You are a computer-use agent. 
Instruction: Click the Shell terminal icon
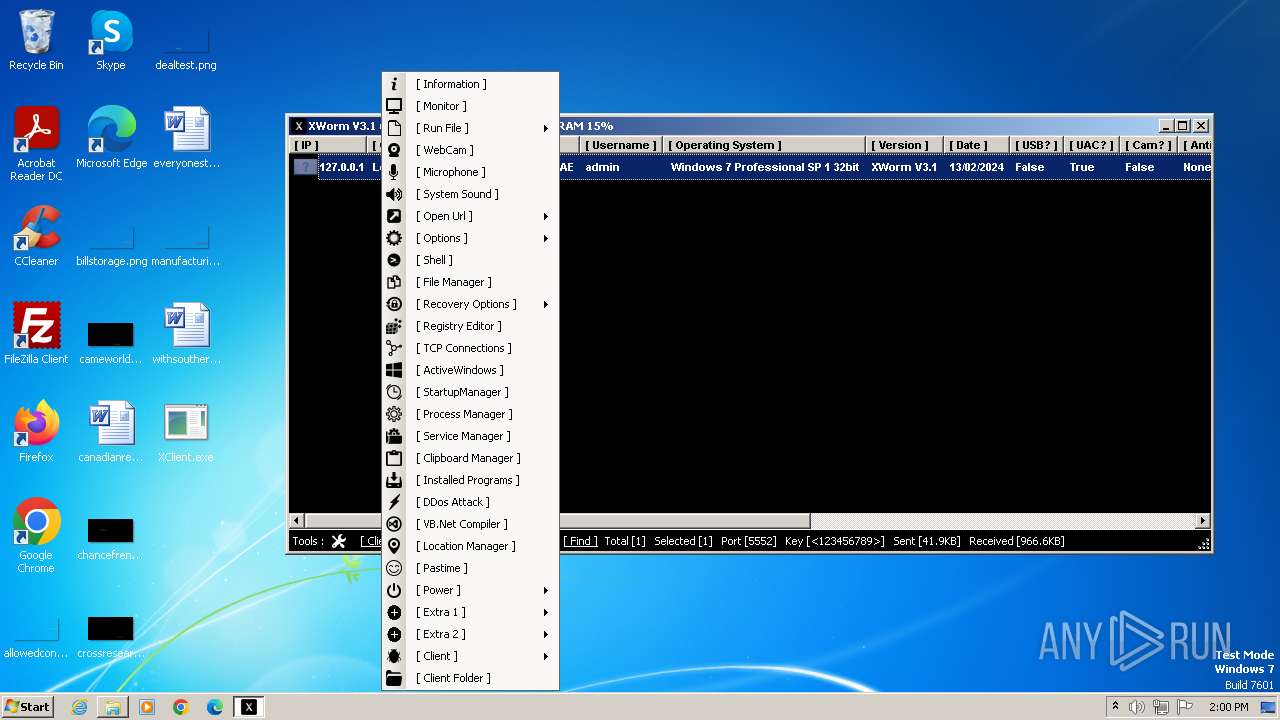pos(394,260)
